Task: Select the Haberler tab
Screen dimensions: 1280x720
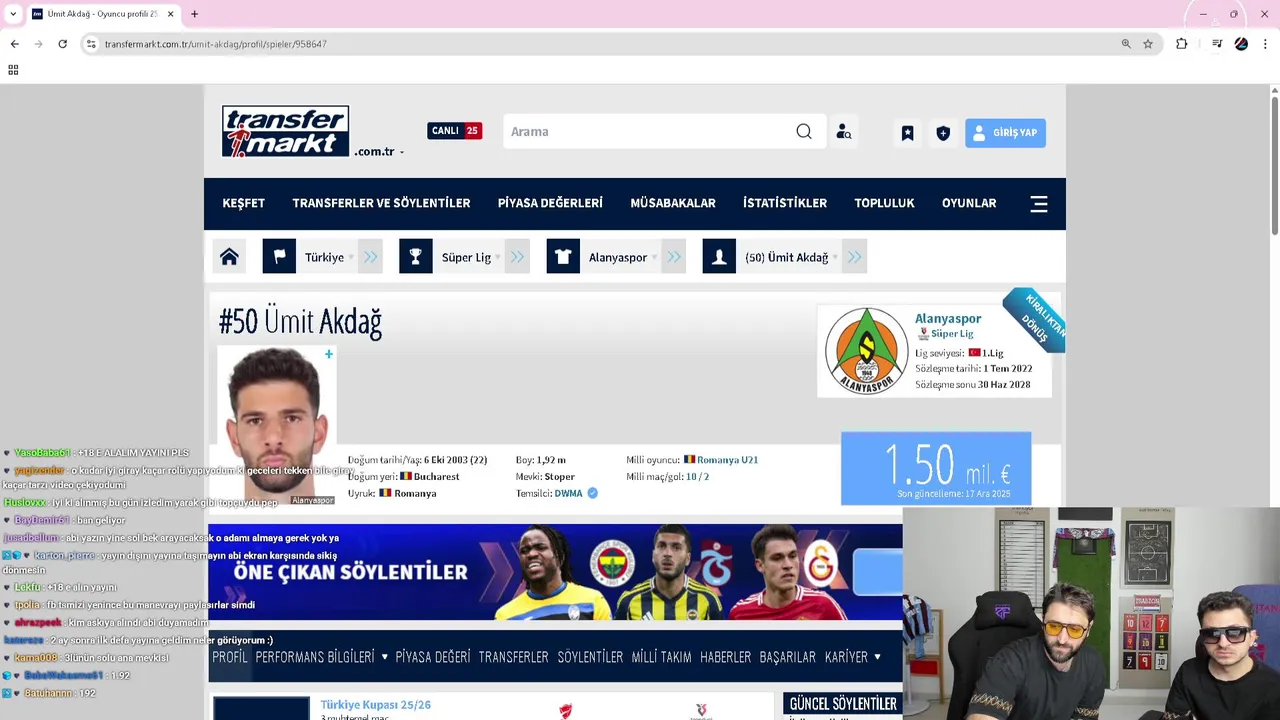Action: (x=725, y=657)
